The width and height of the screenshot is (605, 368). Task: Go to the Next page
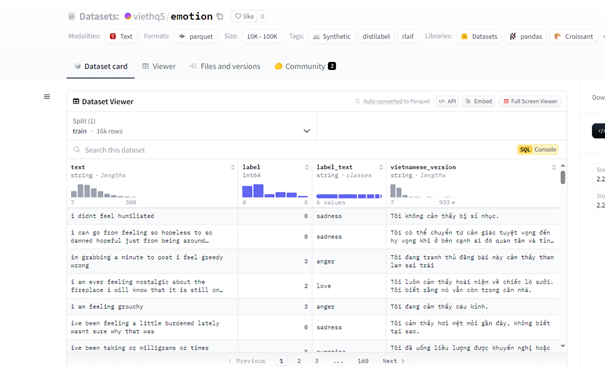point(394,361)
